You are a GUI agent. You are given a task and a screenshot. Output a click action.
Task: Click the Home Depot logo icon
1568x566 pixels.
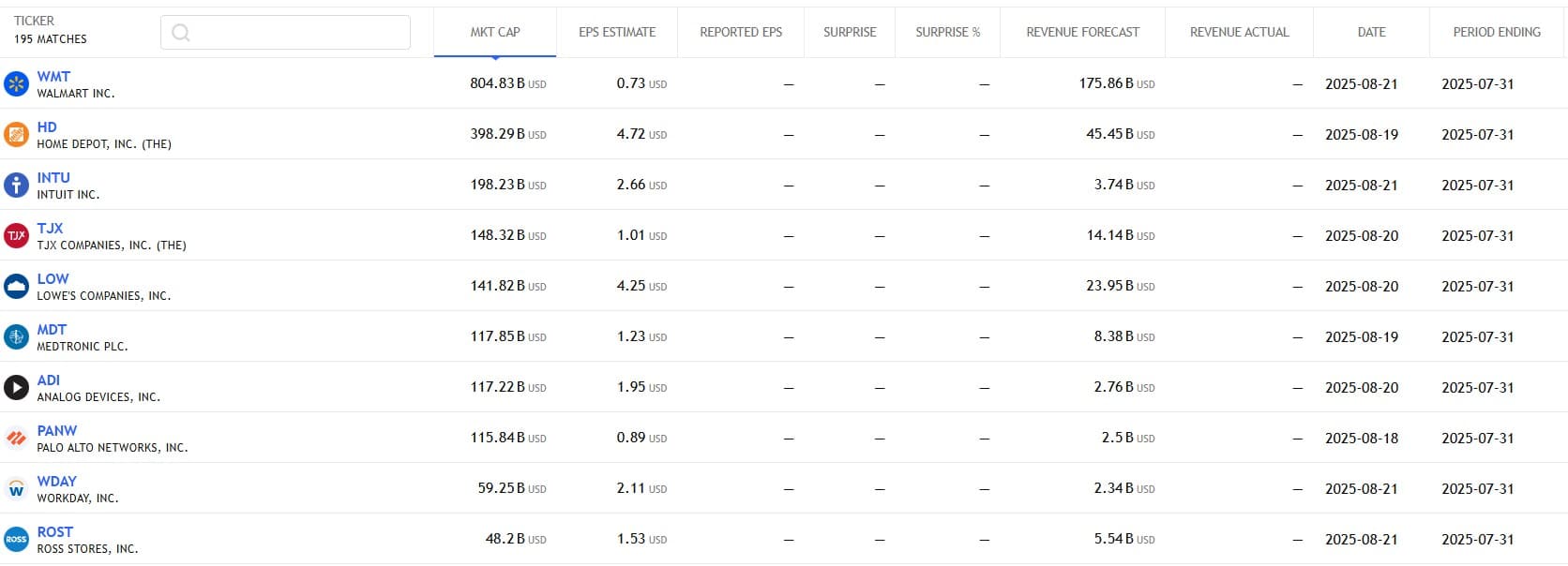coord(16,135)
